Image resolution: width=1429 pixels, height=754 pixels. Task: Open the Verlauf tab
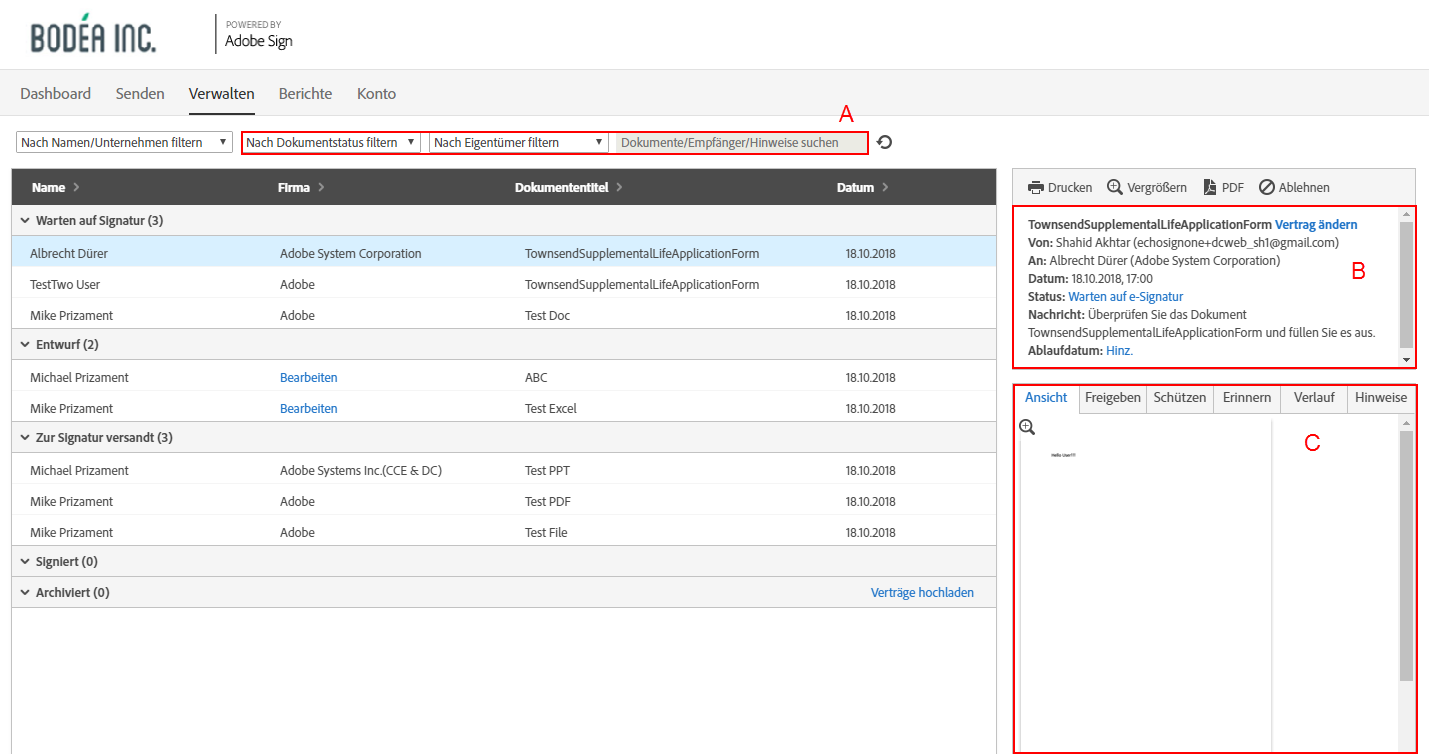[1313, 397]
